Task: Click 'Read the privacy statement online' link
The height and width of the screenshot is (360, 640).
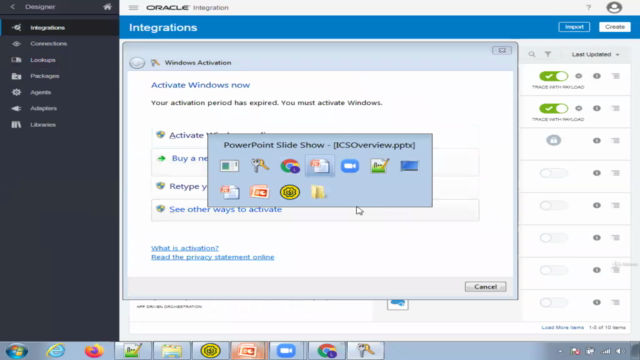Action: point(213,257)
